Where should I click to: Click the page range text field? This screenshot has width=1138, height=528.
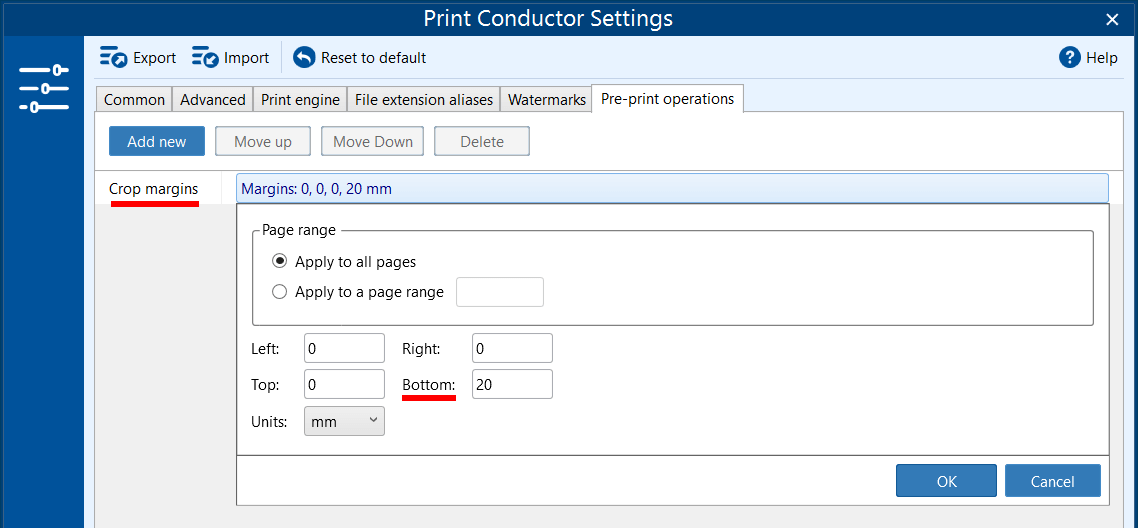tap(499, 292)
